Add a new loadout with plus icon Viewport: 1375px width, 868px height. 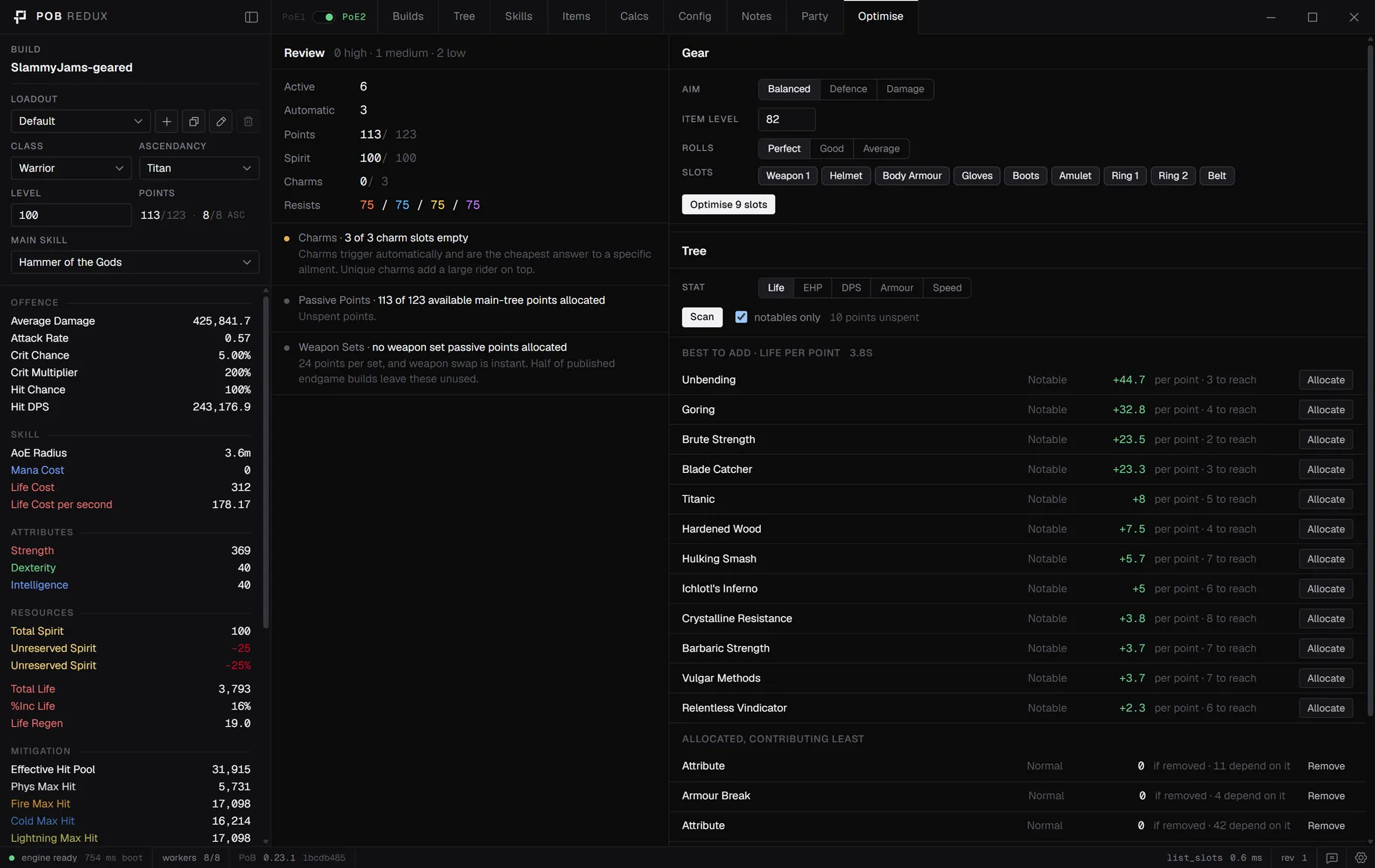[x=167, y=121]
